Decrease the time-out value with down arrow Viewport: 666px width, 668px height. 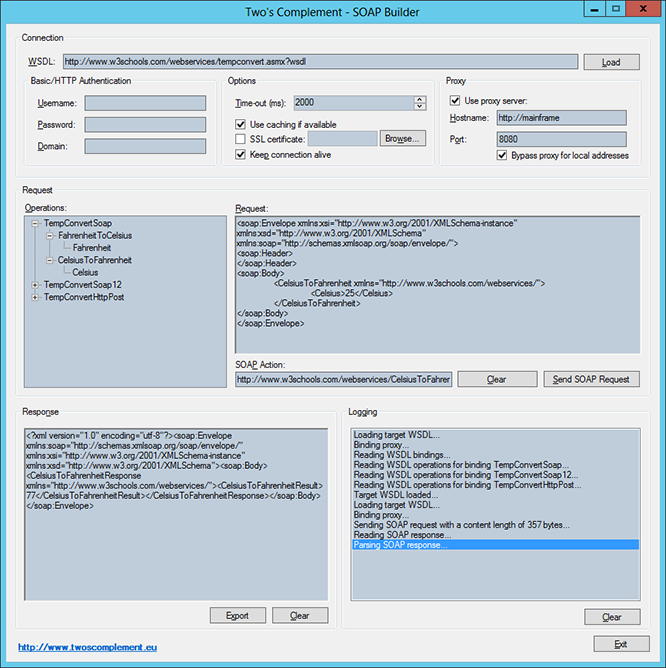420,106
